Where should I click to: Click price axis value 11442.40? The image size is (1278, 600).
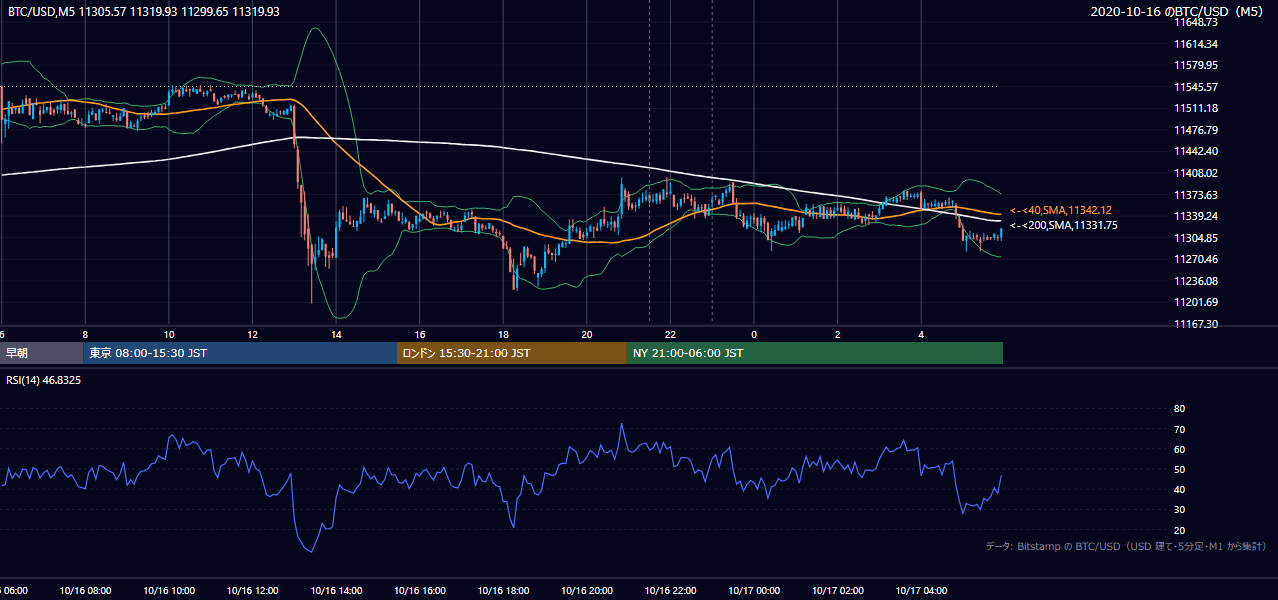[x=1195, y=151]
